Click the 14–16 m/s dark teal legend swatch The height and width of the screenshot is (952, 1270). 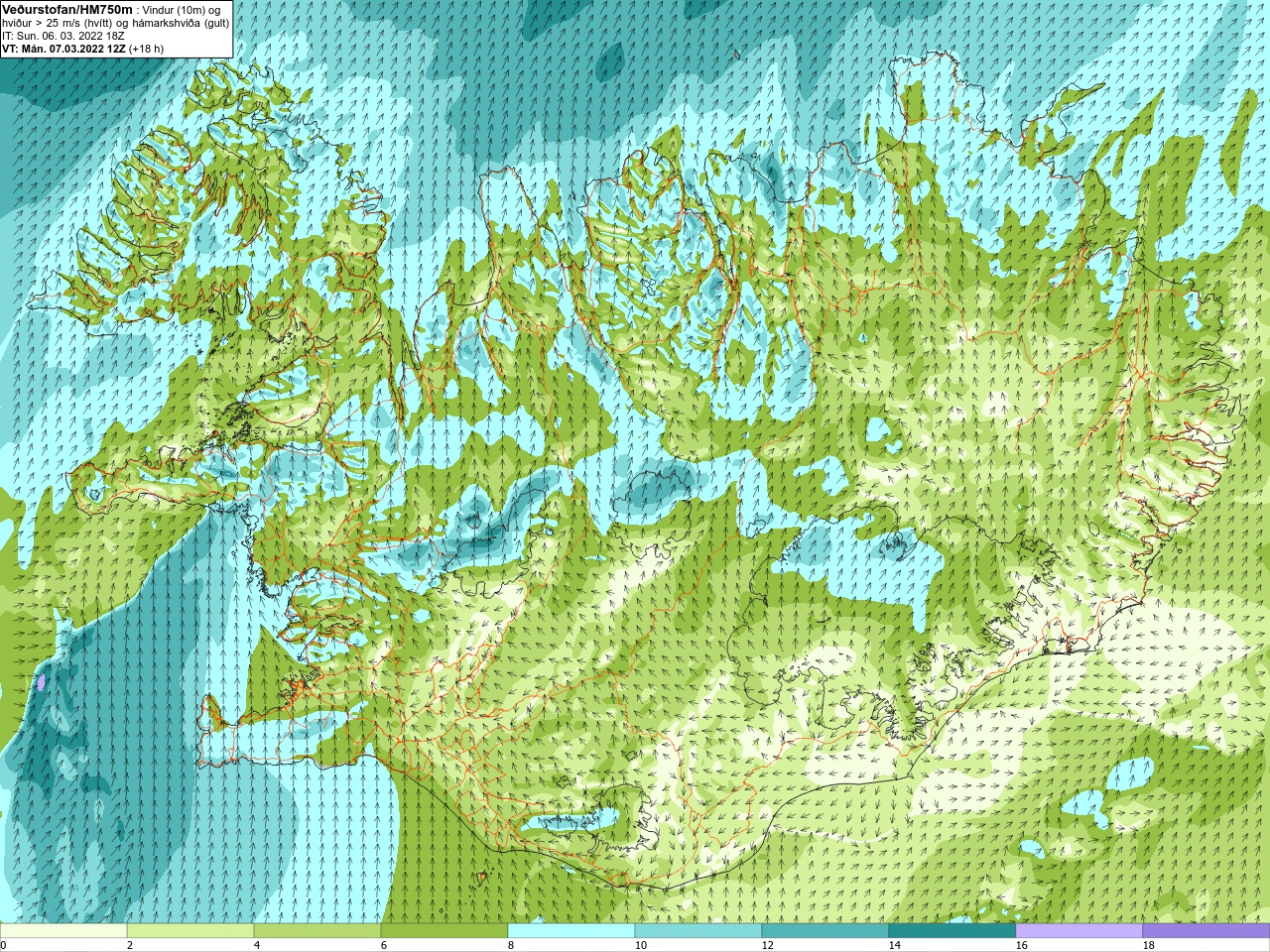[x=952, y=931]
